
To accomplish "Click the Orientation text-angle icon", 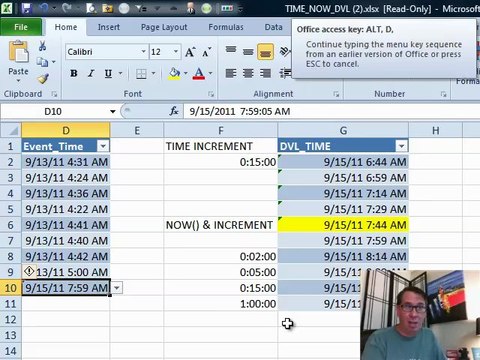I will pyautogui.click(x=285, y=51).
